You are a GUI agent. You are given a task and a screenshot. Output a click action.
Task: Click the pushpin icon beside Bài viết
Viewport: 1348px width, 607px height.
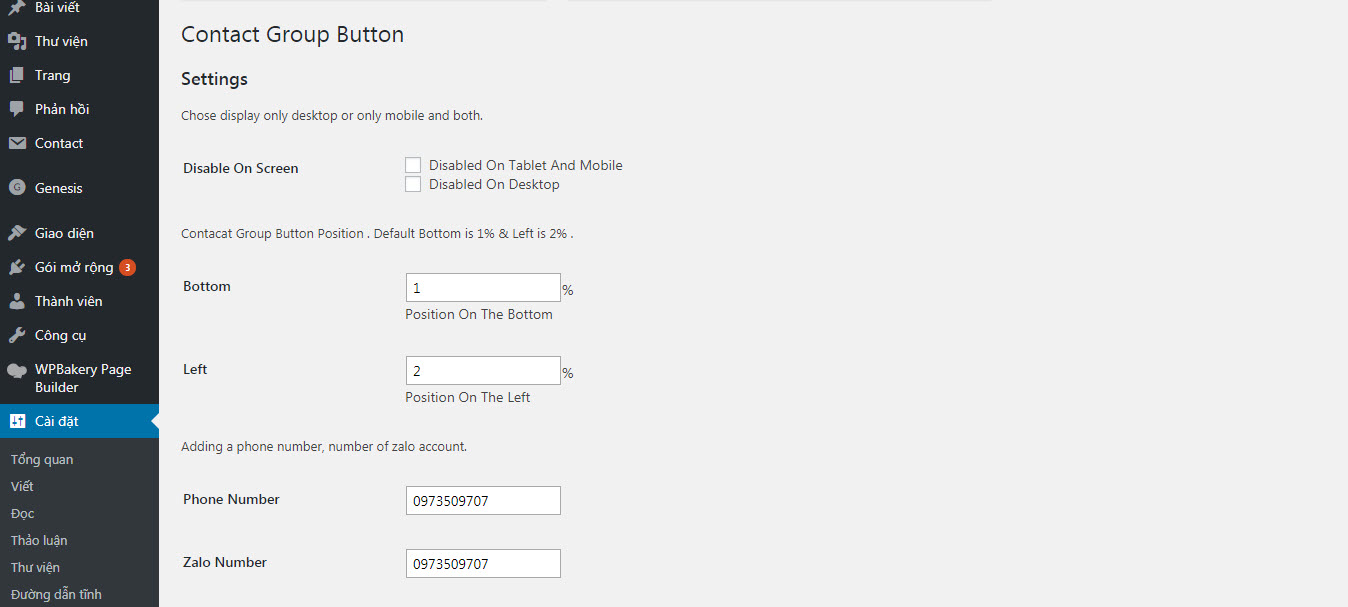click(x=17, y=8)
